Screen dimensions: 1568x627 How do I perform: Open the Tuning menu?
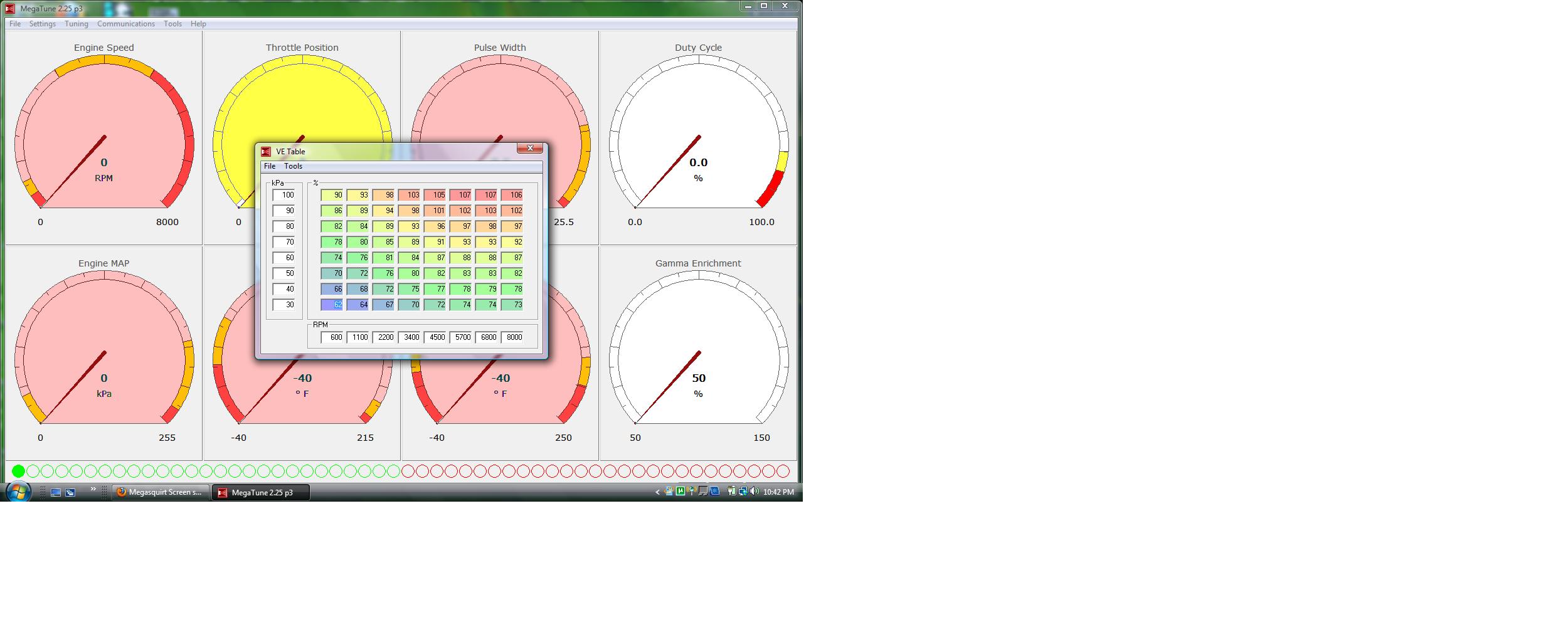pyautogui.click(x=77, y=24)
